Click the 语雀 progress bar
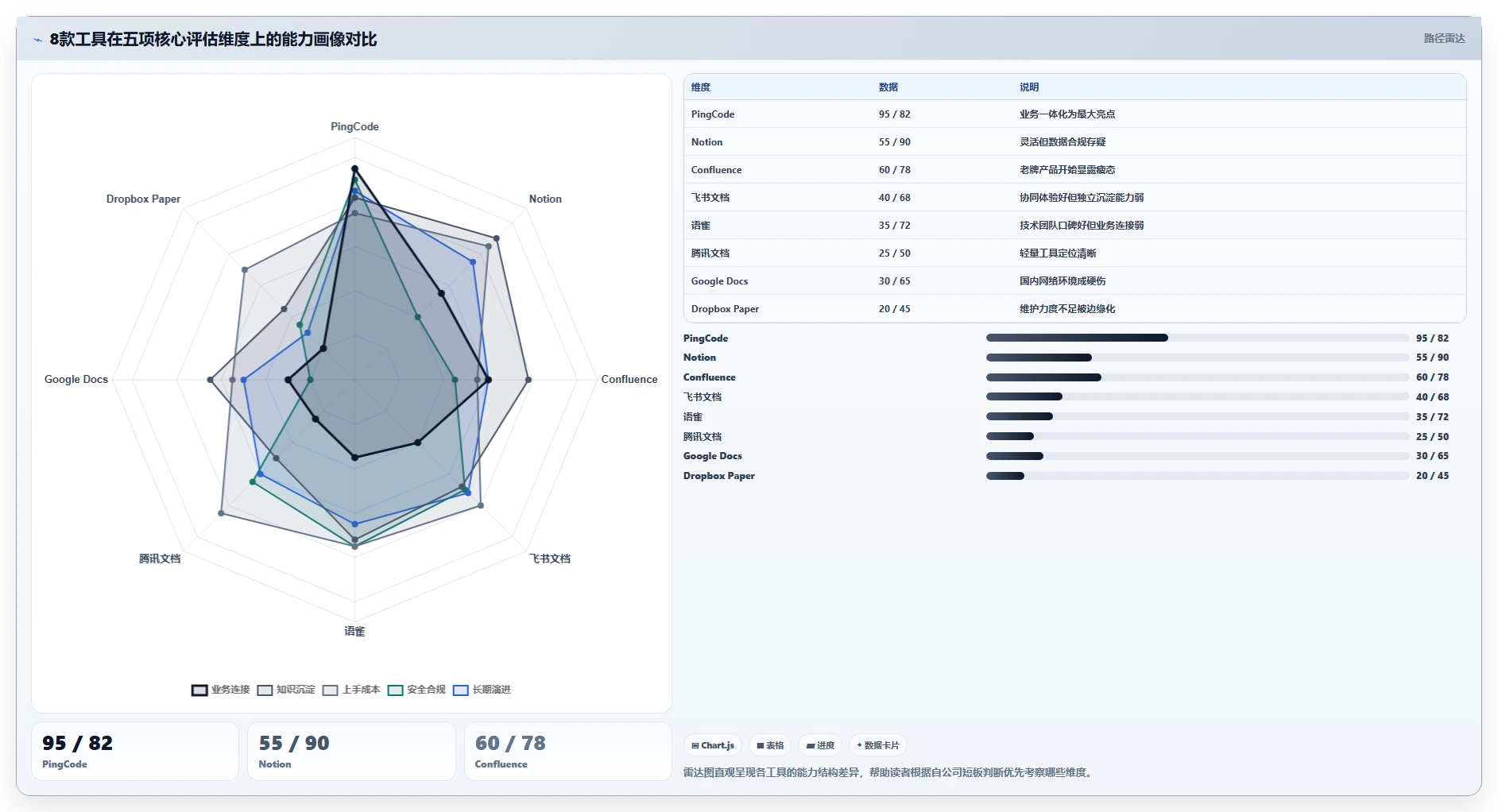The height and width of the screenshot is (812, 1498). 1198,416
